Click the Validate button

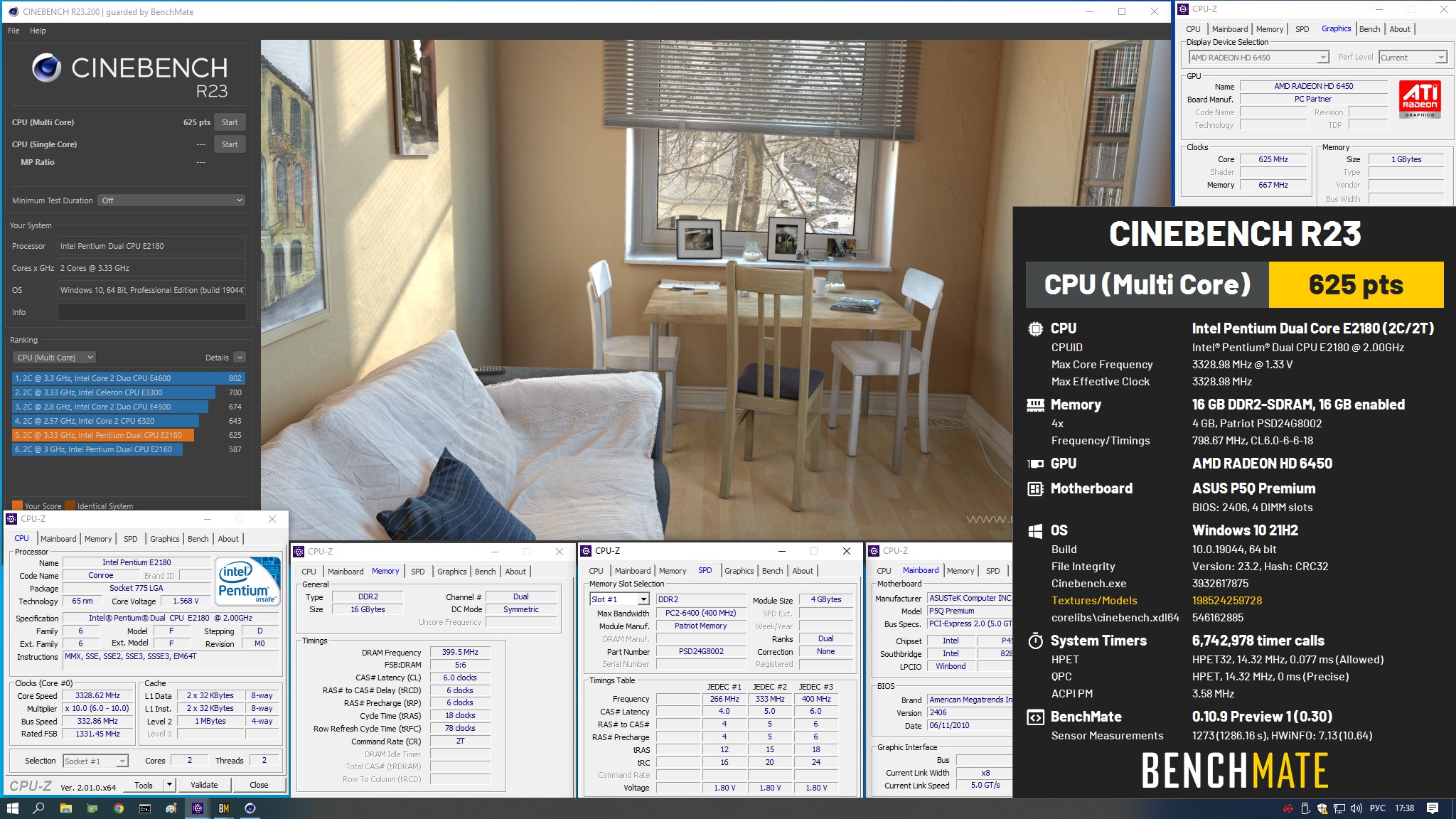tap(204, 785)
